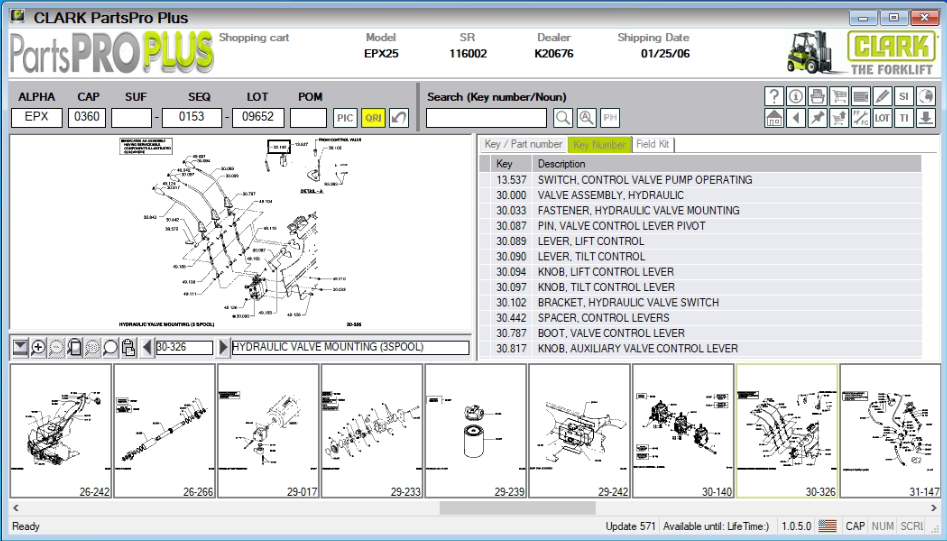Screen dimensions: 947x541
Task: Select row 30.000 VALVE ASSEMBLY, HYDRAULIC
Action: [x=701, y=195]
